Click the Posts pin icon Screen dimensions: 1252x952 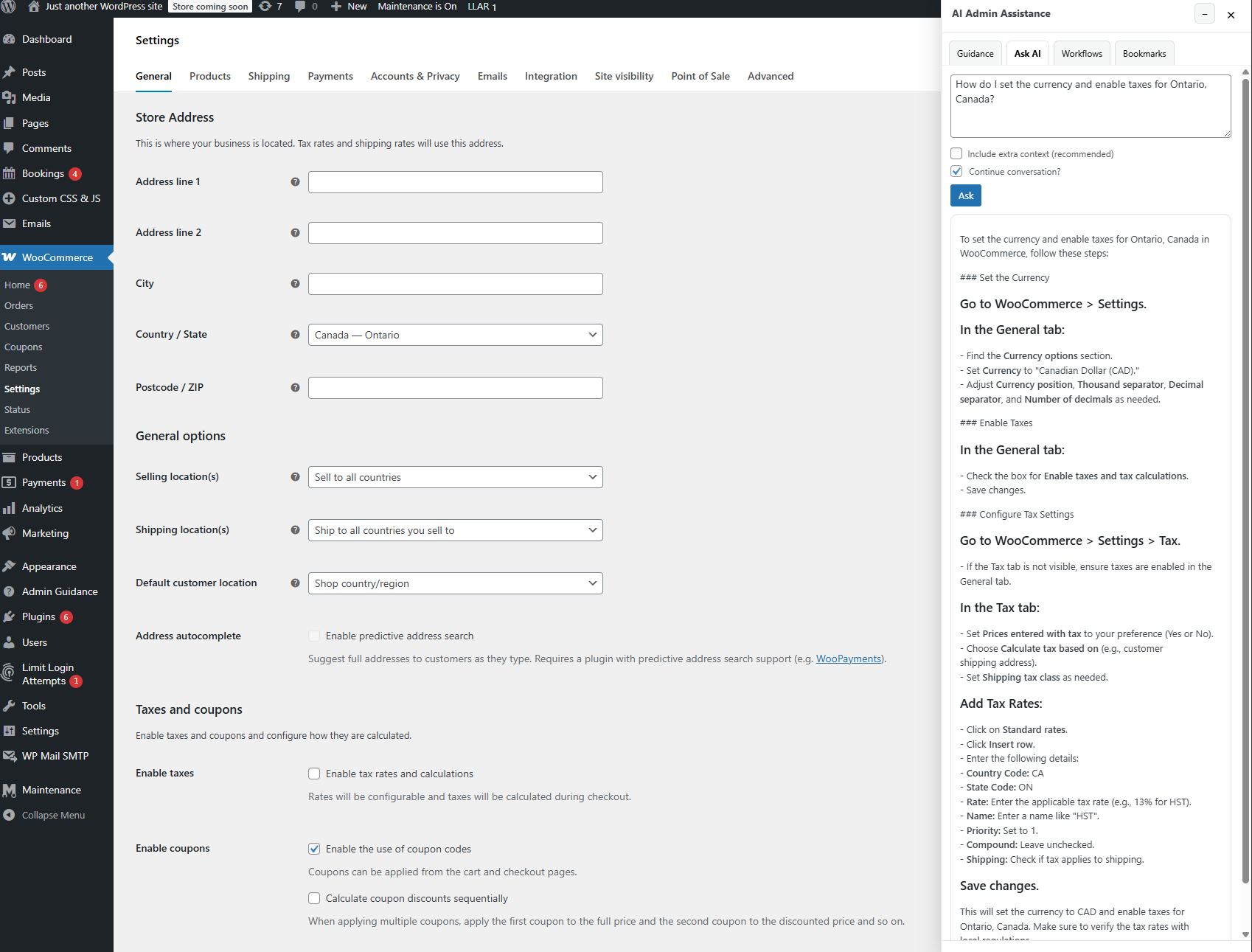pos(9,72)
